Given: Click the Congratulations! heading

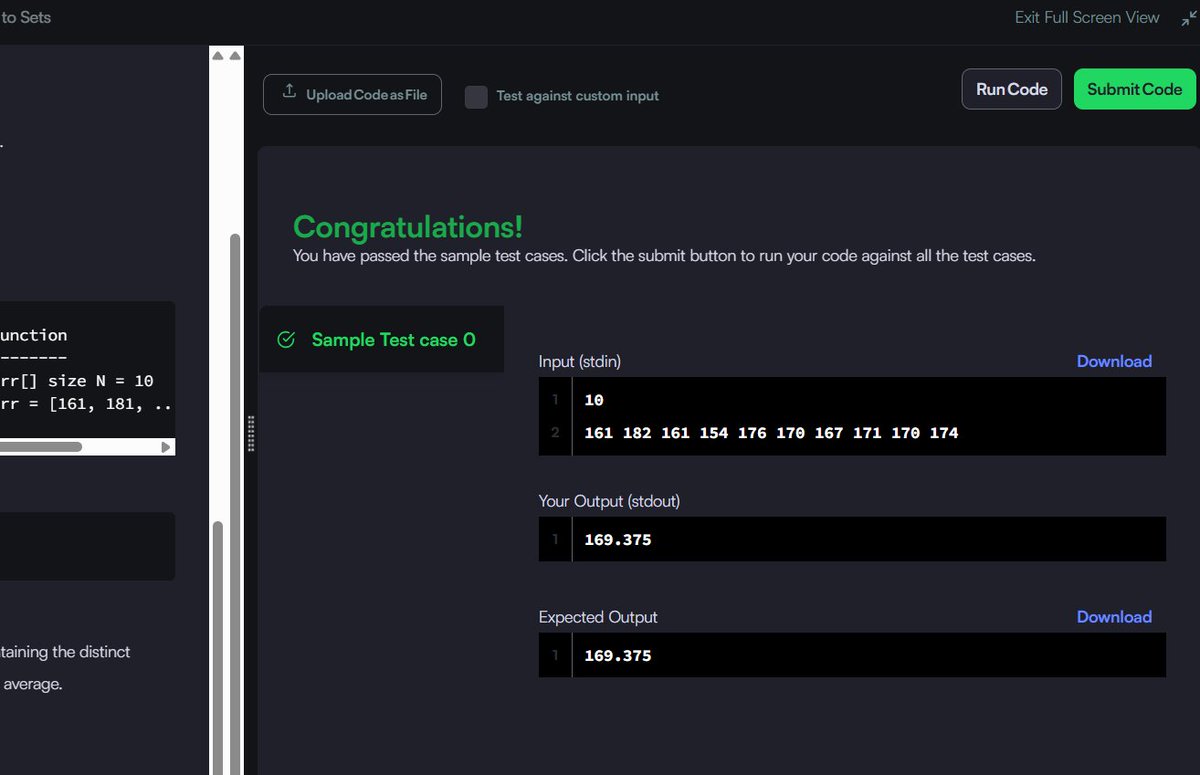Looking at the screenshot, I should point(408,227).
